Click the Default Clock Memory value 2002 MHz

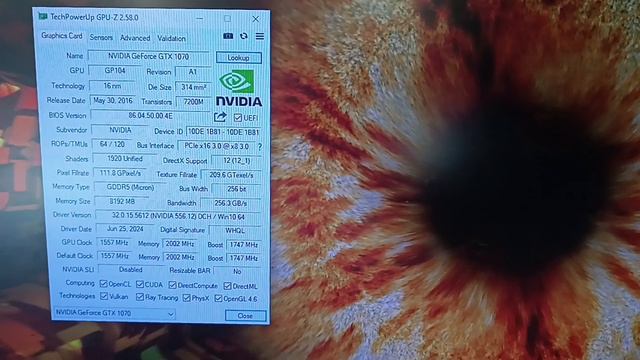click(x=180, y=258)
